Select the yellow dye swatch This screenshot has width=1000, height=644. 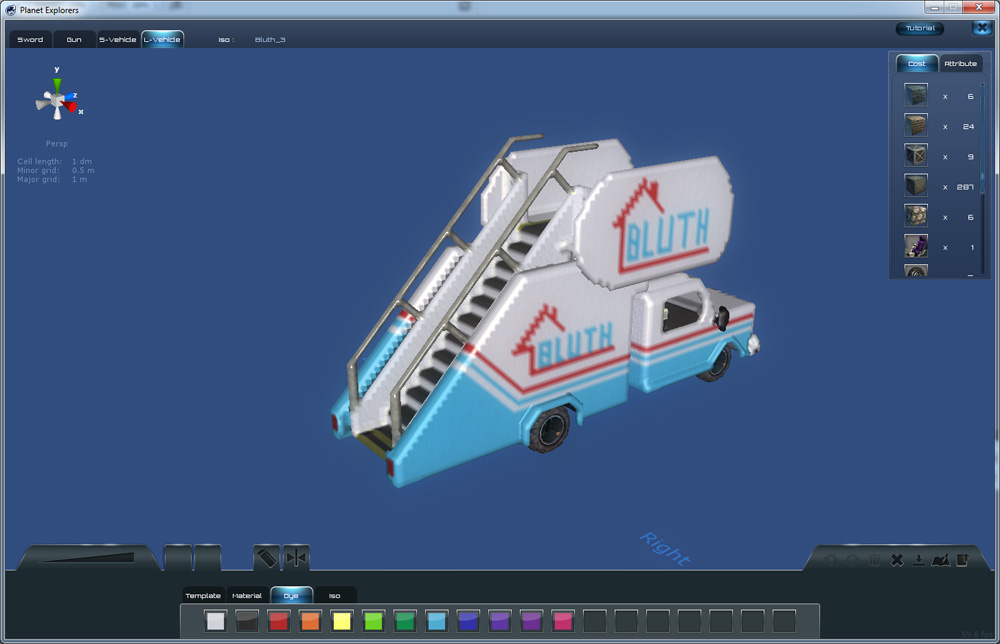(x=342, y=621)
